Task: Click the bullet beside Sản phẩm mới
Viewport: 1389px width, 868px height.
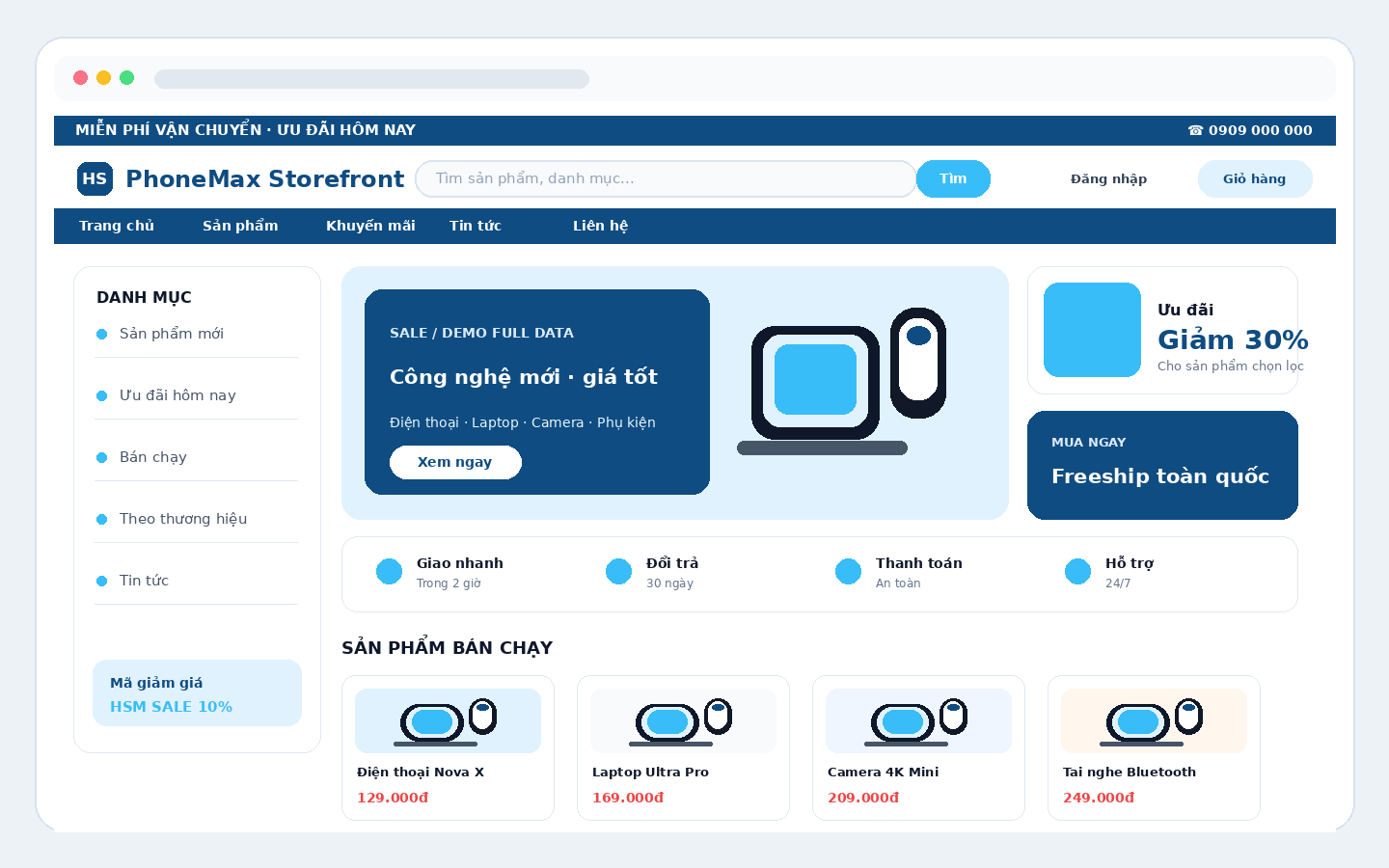Action: click(x=101, y=334)
